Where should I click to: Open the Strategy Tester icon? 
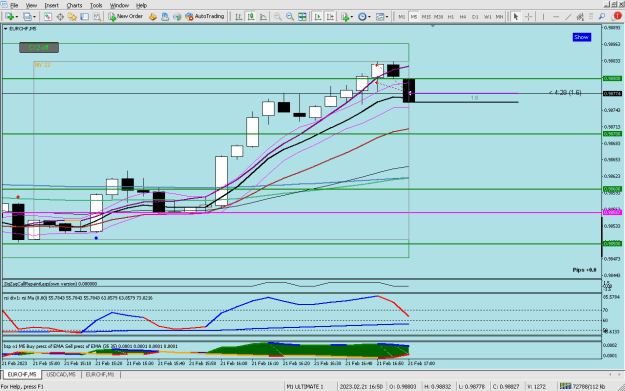pos(97,17)
